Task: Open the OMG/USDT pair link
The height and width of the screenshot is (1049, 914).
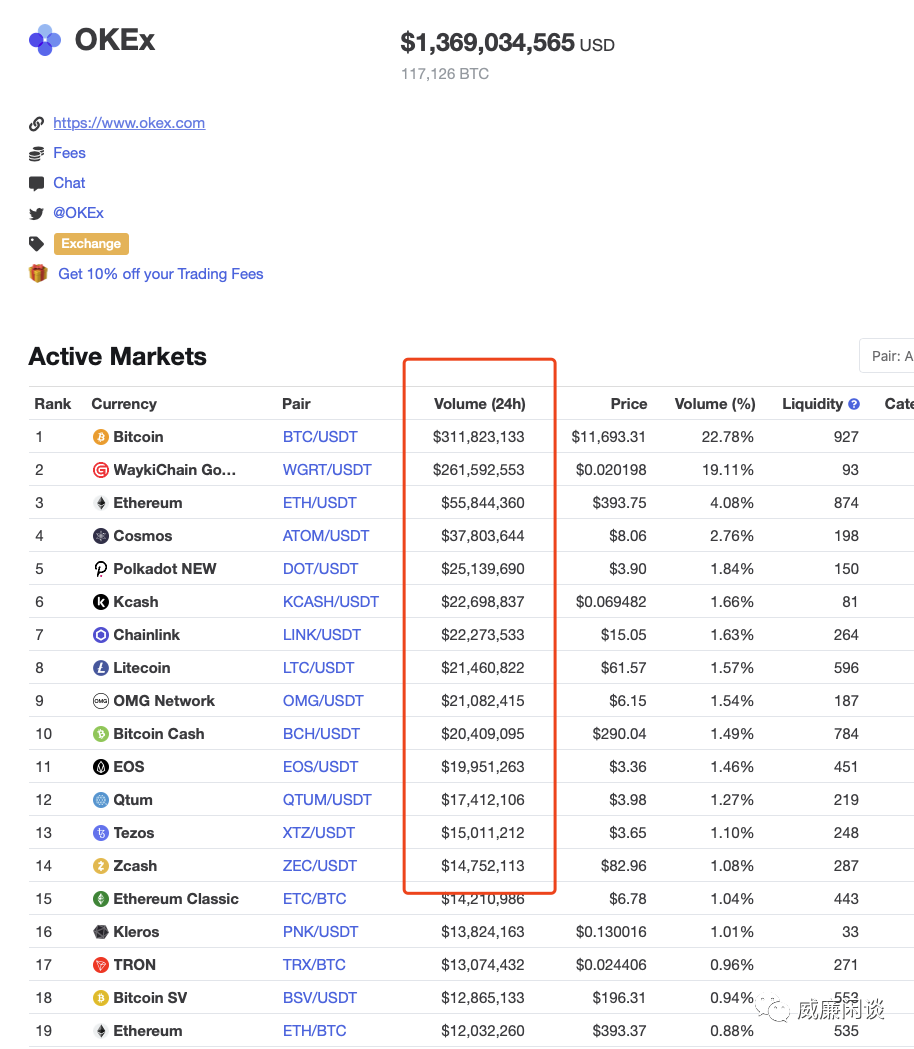Action: pyautogui.click(x=323, y=701)
